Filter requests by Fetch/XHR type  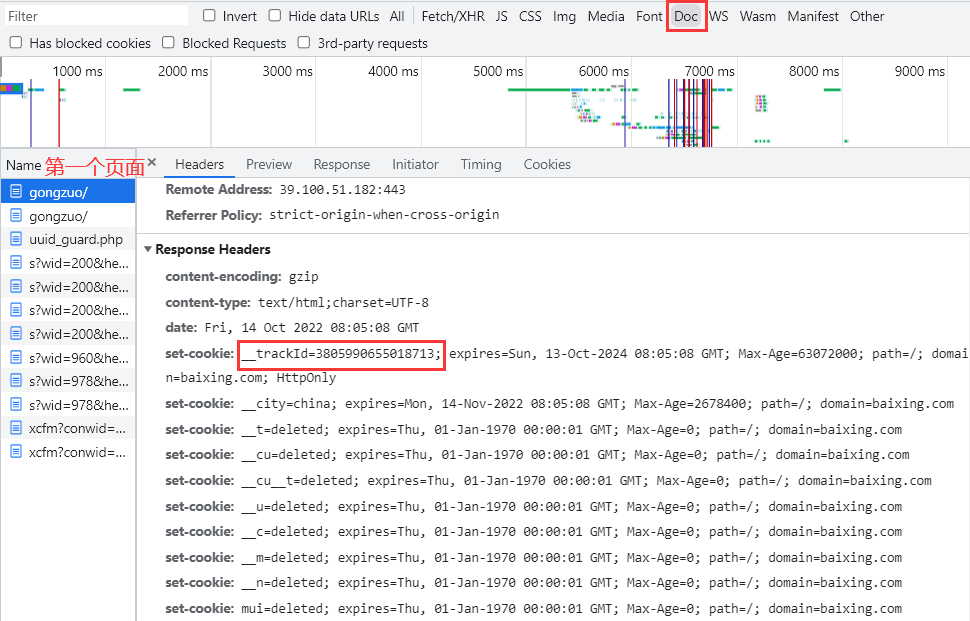(x=451, y=16)
